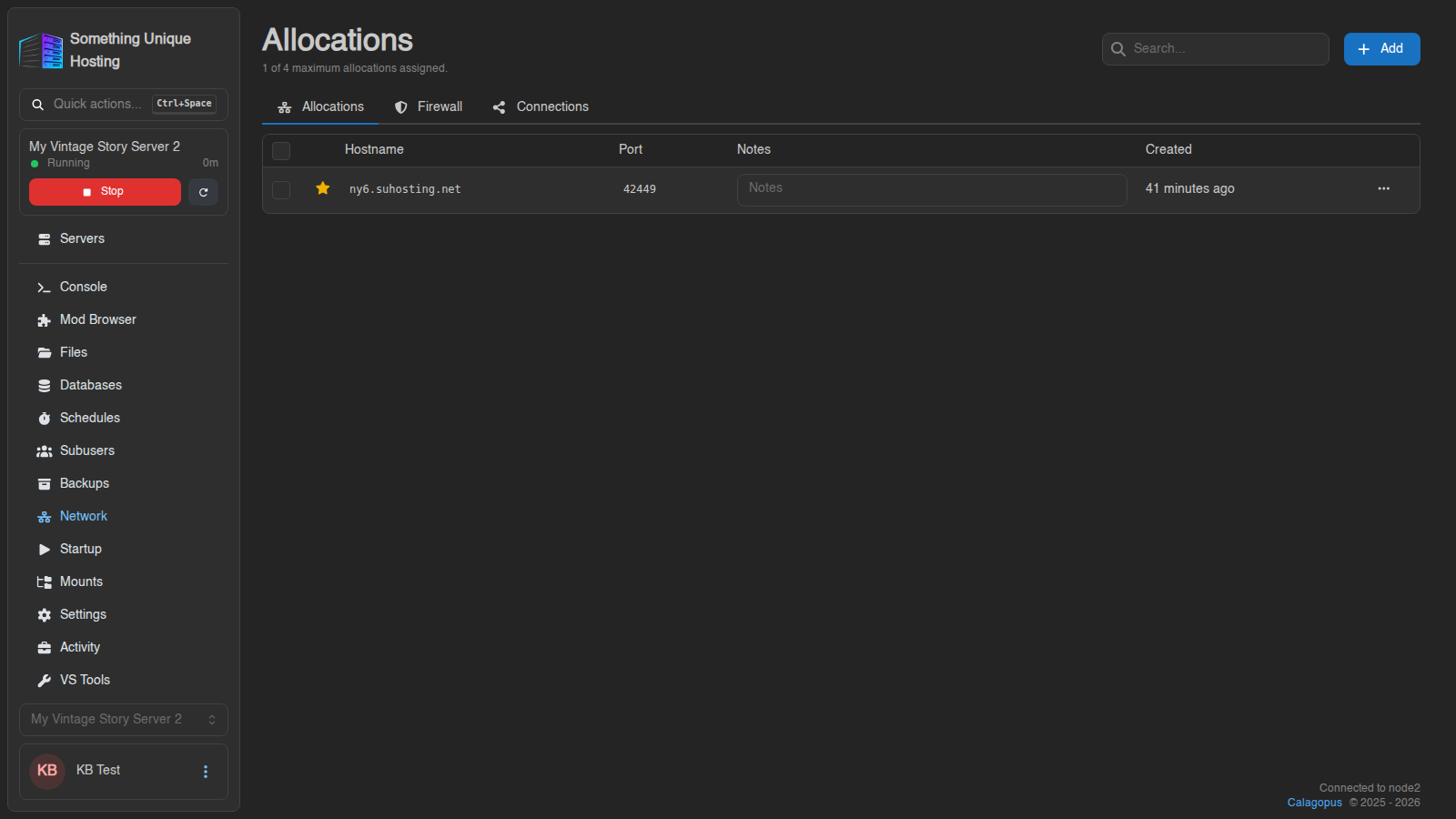Switch to the Allocations tab
Screen dimensions: 1456x819
[320, 106]
